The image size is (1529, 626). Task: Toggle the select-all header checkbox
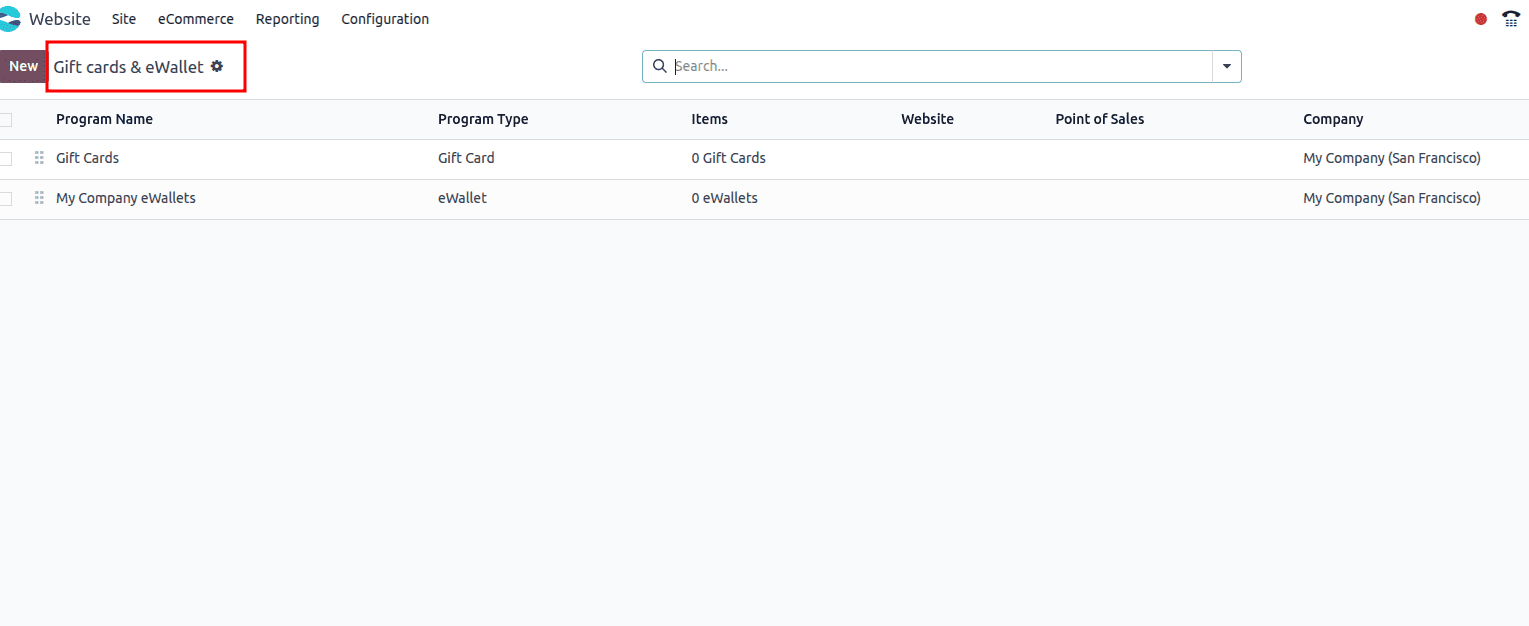point(6,120)
